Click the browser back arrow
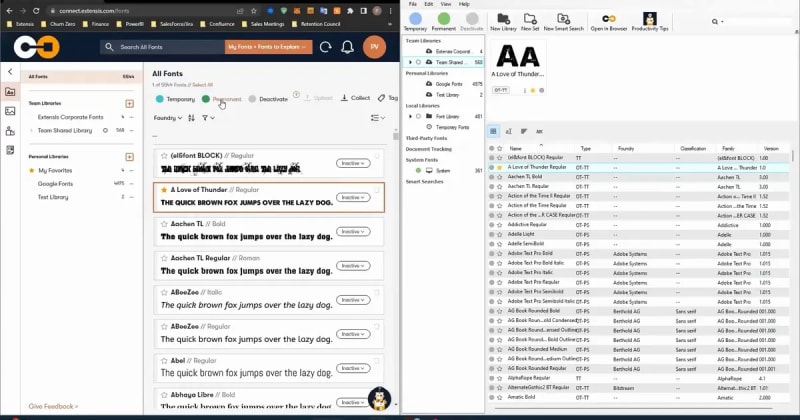Viewport: 800px width, 420px height. click(10, 10)
